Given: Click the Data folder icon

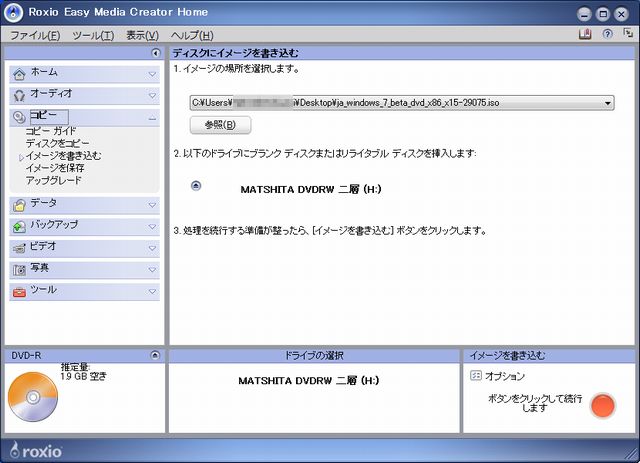Looking at the screenshot, I should [x=19, y=205].
